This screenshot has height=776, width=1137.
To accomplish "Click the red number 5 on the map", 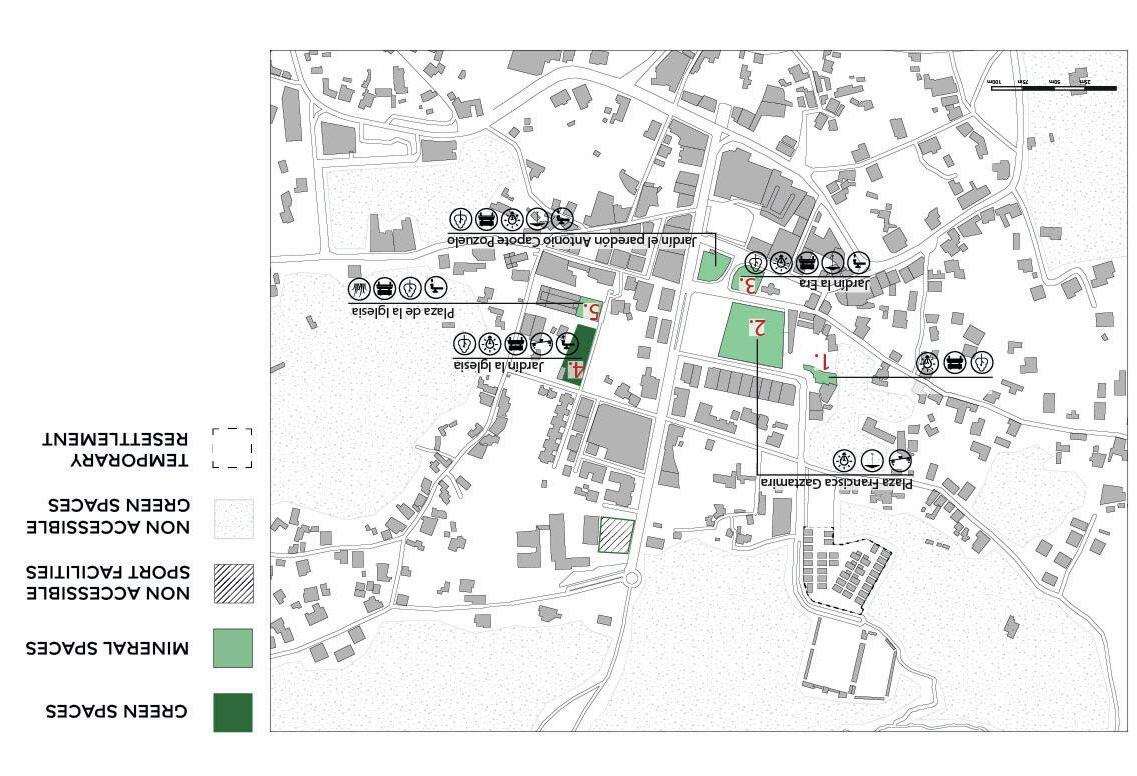I will (592, 312).
